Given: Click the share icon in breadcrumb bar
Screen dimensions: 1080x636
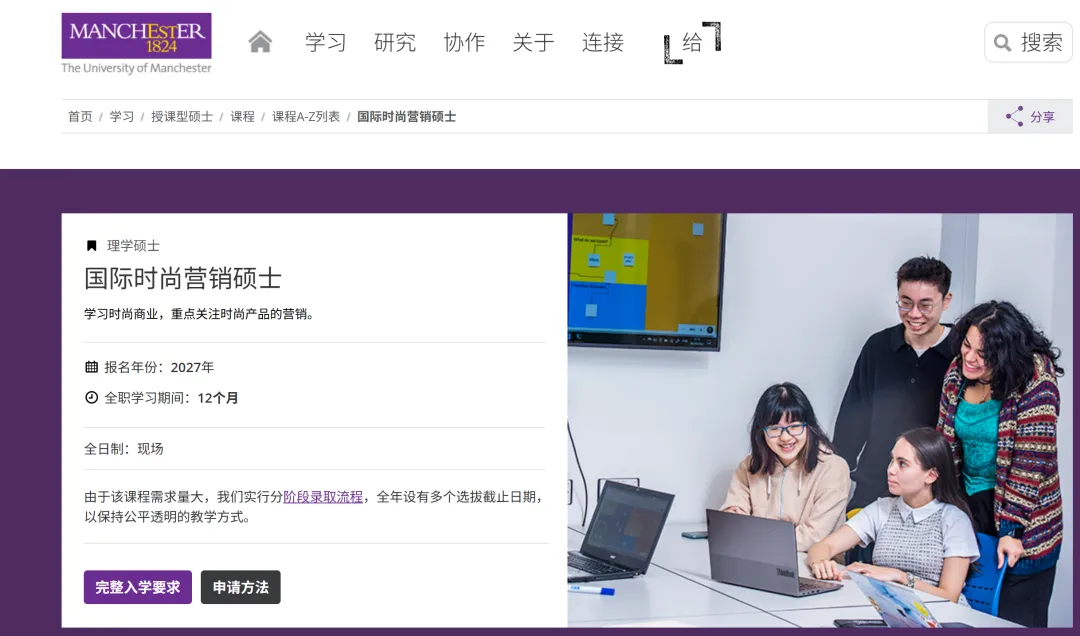Looking at the screenshot, I should [x=1014, y=116].
